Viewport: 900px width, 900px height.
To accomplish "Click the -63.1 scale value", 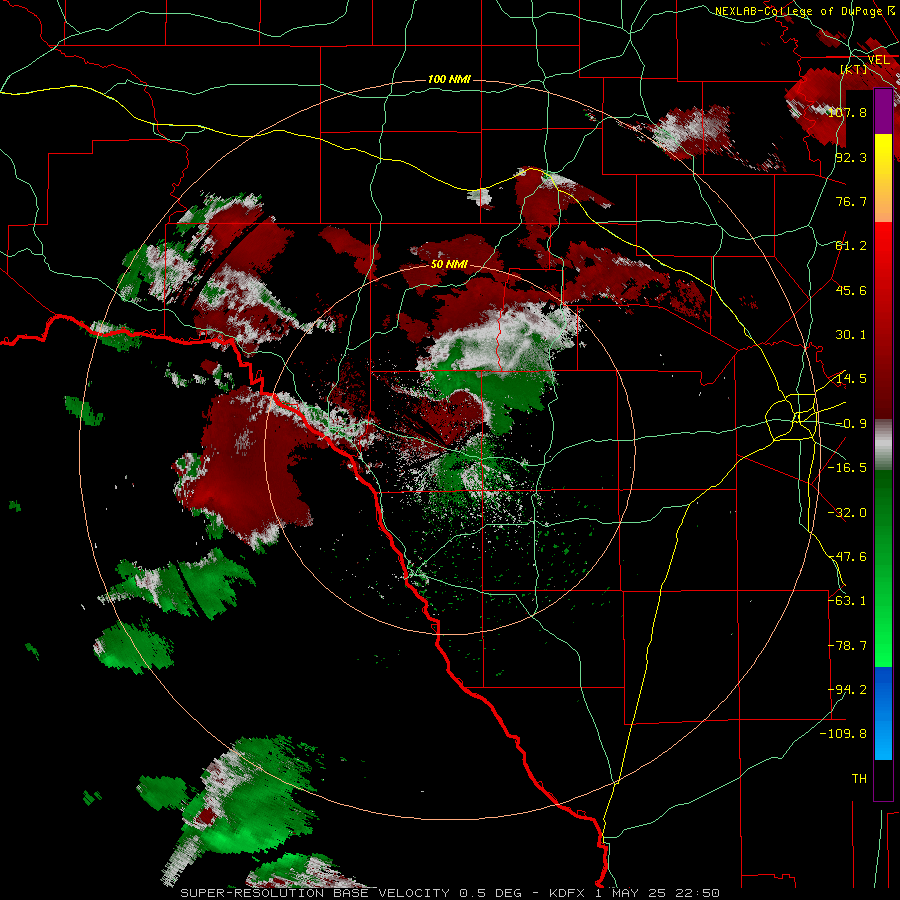I will pyautogui.click(x=848, y=600).
